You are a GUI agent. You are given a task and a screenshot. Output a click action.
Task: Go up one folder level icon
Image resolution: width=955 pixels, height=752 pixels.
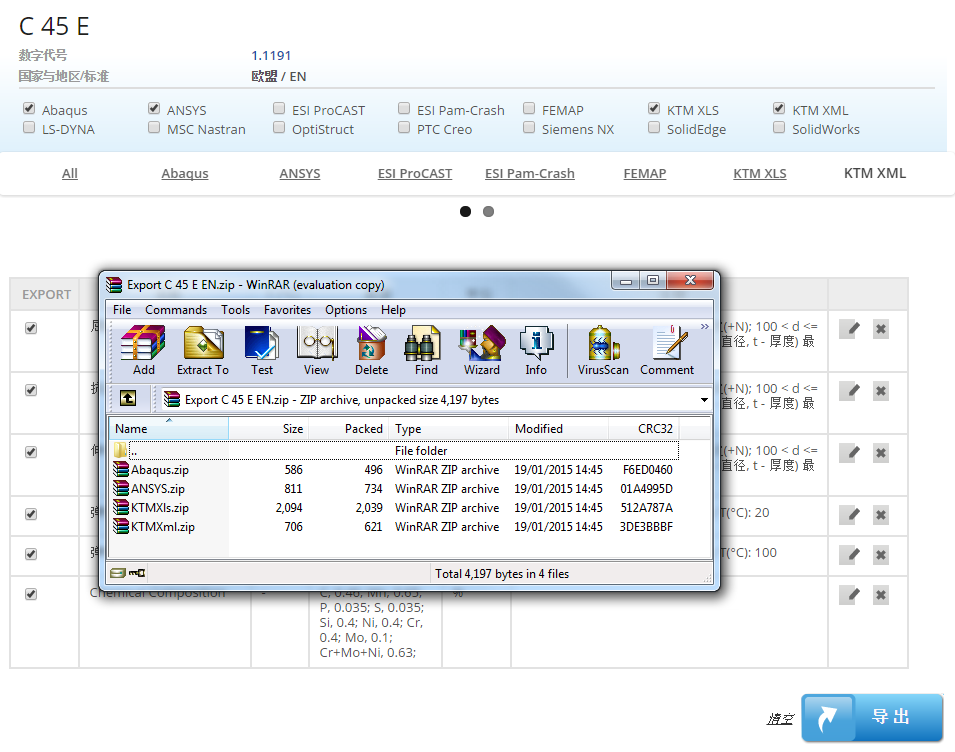point(128,399)
